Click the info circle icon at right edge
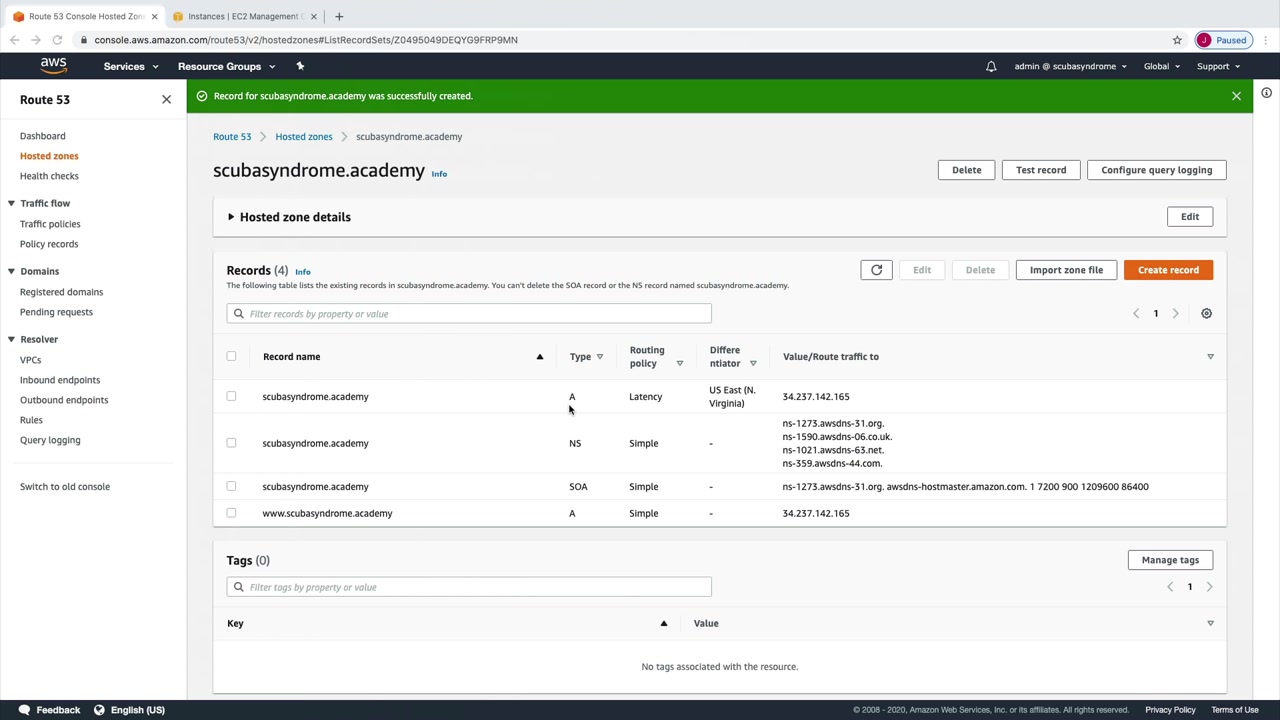The height and width of the screenshot is (720, 1280). [x=1266, y=93]
